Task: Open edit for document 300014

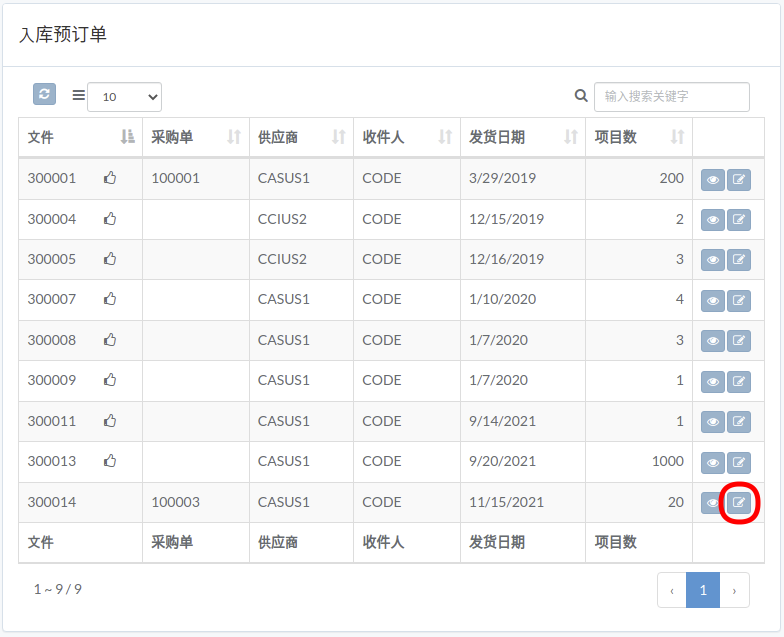Action: [738, 502]
